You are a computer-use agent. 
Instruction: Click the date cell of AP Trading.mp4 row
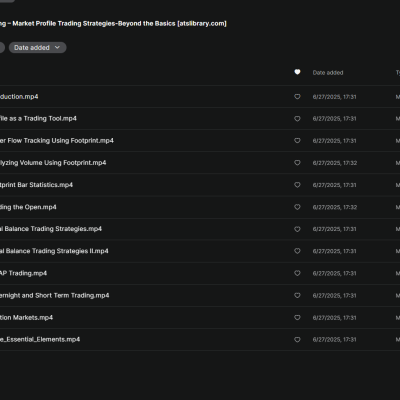pyautogui.click(x=334, y=273)
